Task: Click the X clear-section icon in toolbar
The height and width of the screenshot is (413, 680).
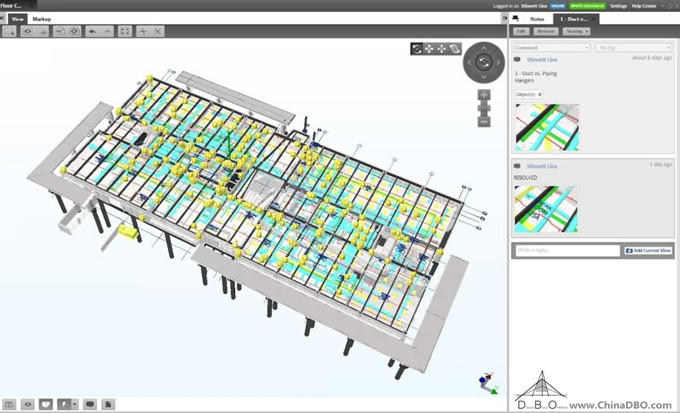Action: pos(157,31)
